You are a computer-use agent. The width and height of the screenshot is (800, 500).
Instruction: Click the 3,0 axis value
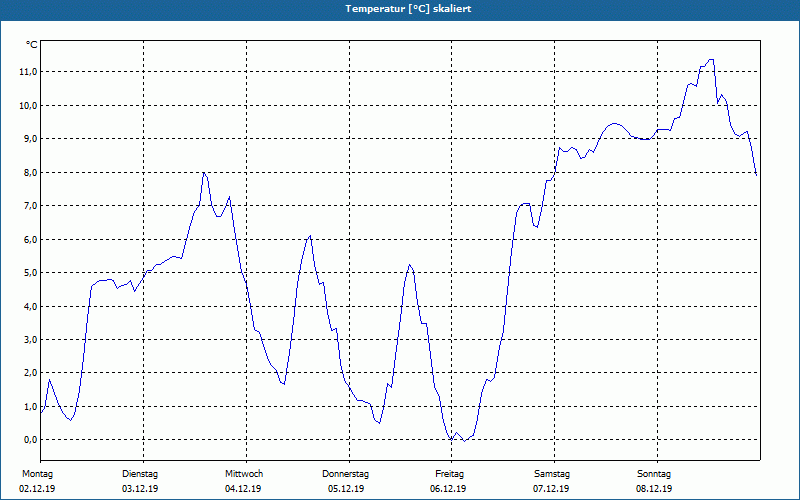pyautogui.click(x=29, y=339)
